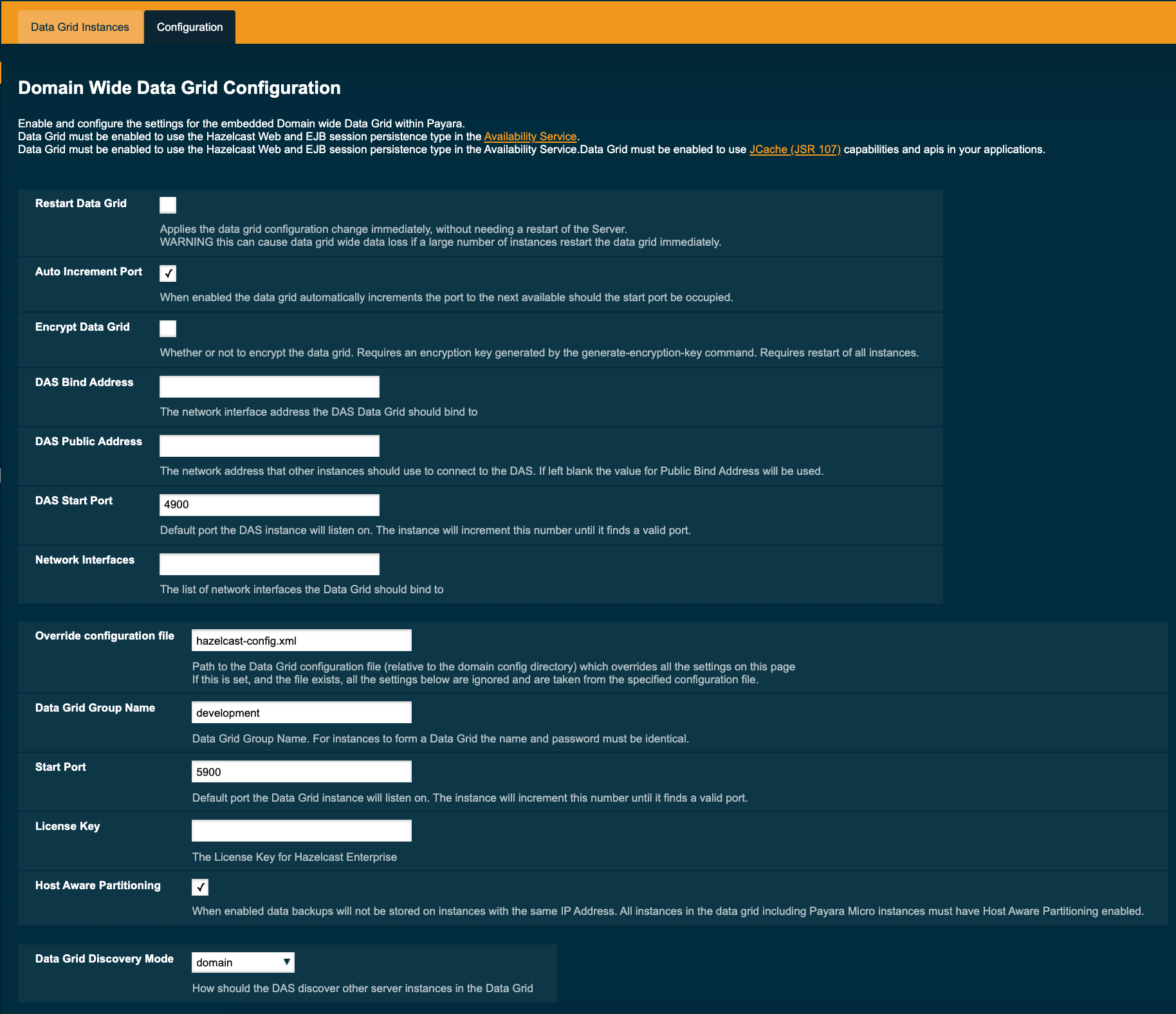Click the Domain Wide Data Grid Configuration heading
The width and height of the screenshot is (1176, 1014).
tap(179, 88)
